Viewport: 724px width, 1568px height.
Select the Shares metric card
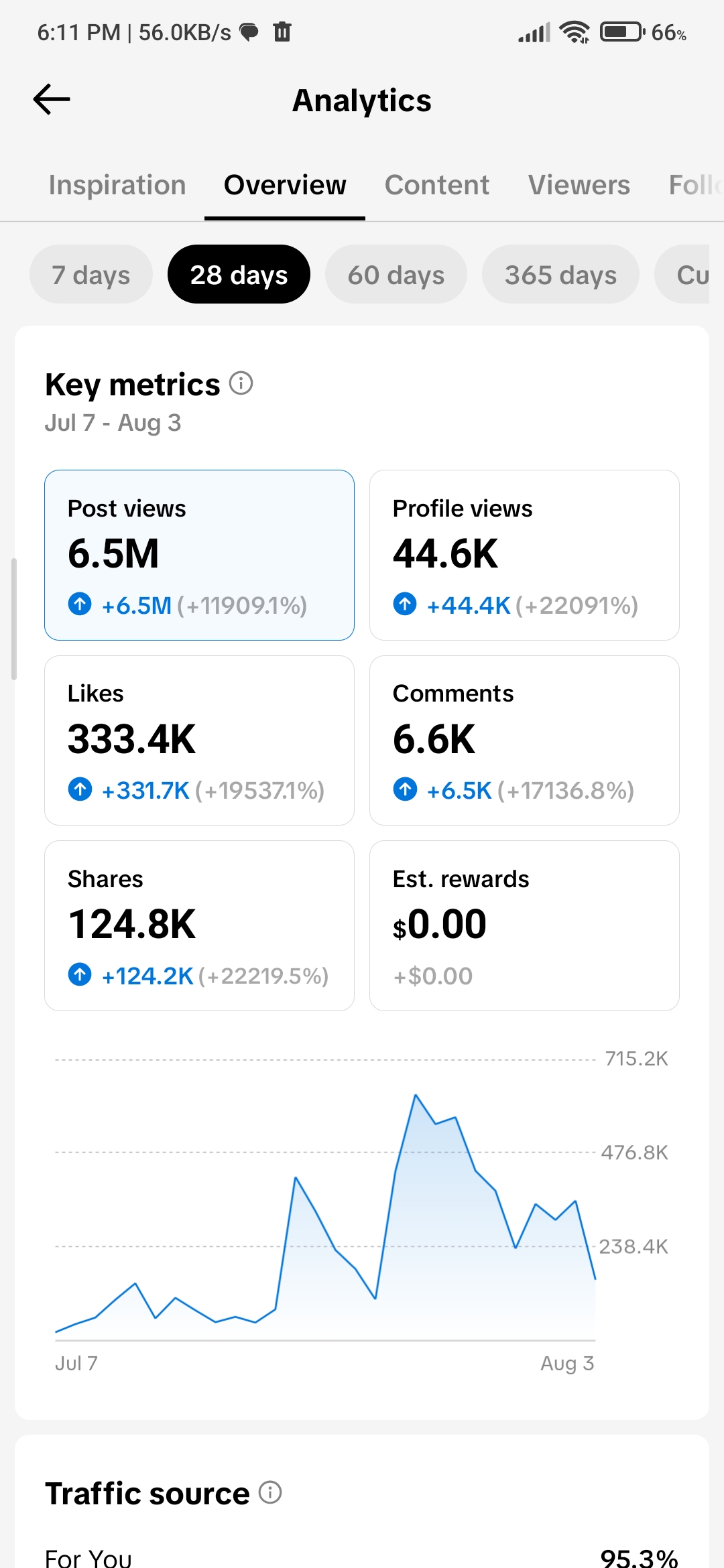[x=199, y=925]
